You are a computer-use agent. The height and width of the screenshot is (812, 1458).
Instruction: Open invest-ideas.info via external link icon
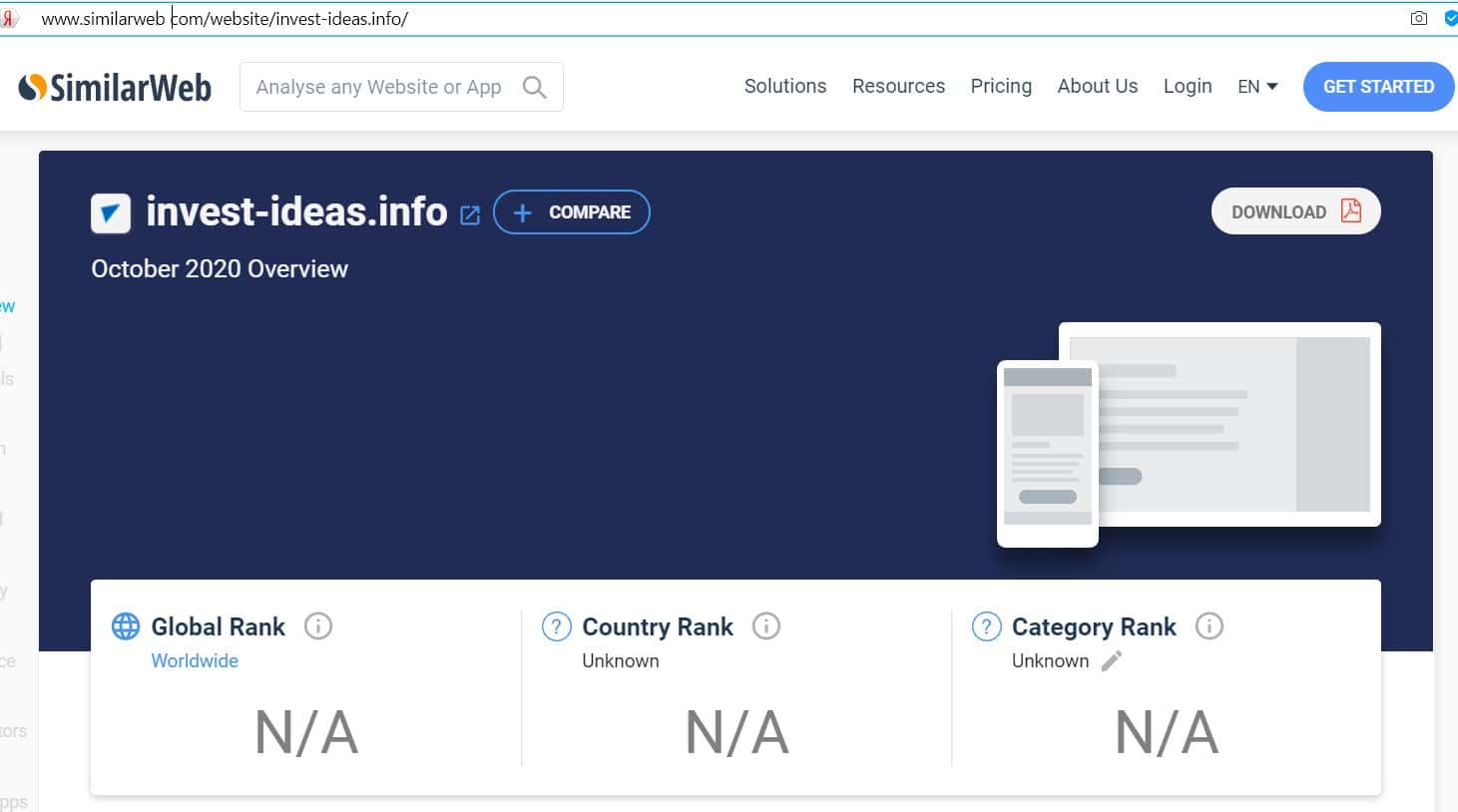pos(470,214)
